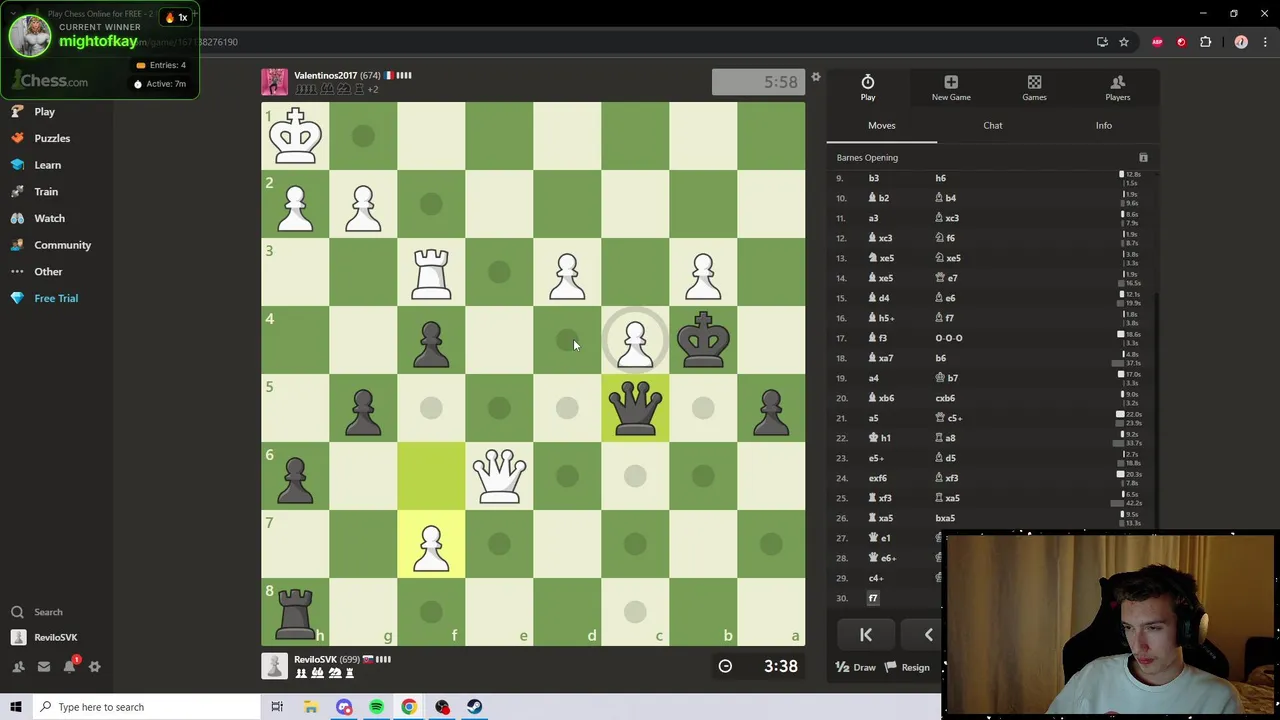This screenshot has width=1280, height=720.
Task: Click the black king on b4
Action: (x=703, y=340)
